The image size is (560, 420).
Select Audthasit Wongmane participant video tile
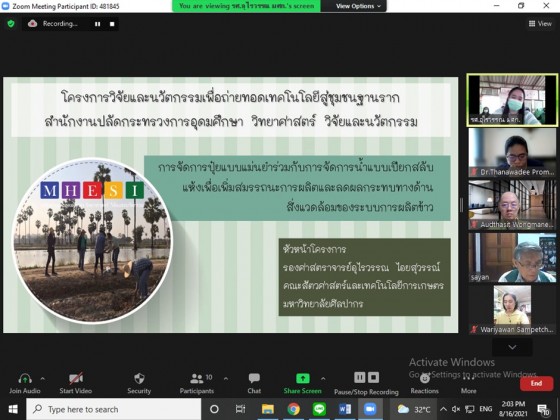click(x=512, y=205)
